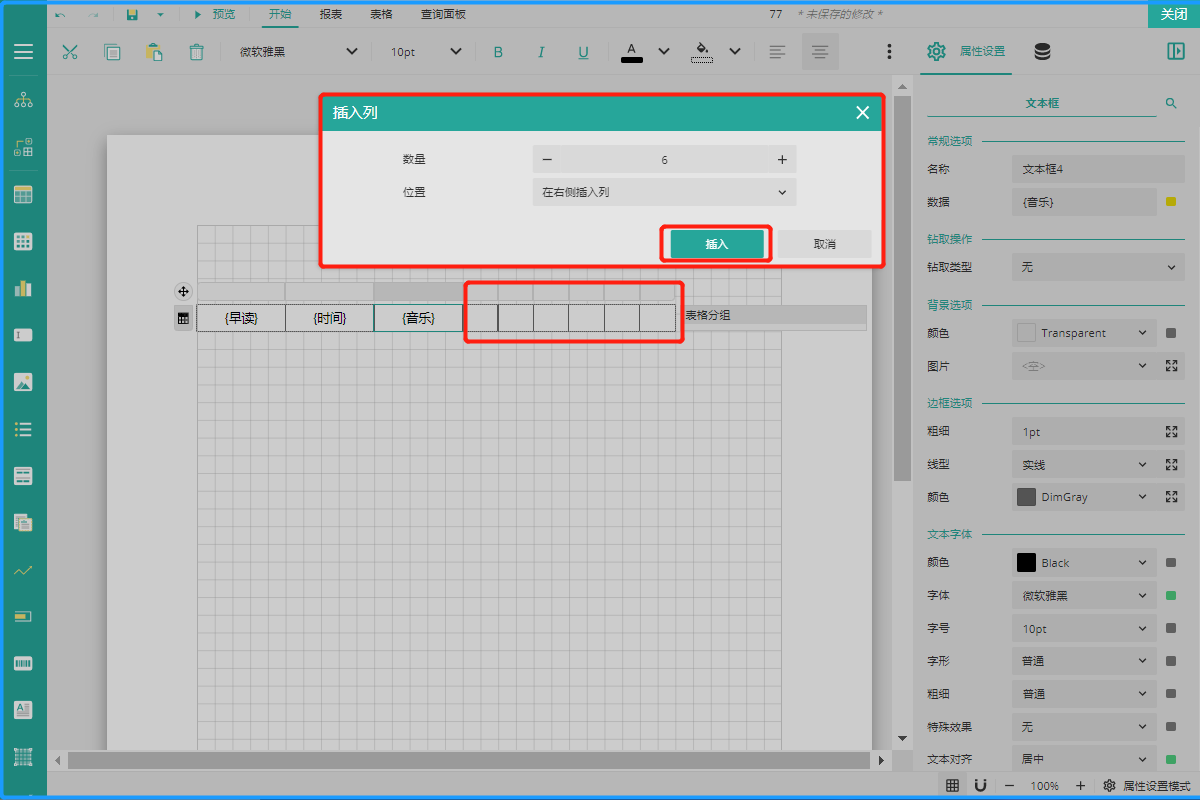Switch to the 查询面板 tab

point(443,15)
